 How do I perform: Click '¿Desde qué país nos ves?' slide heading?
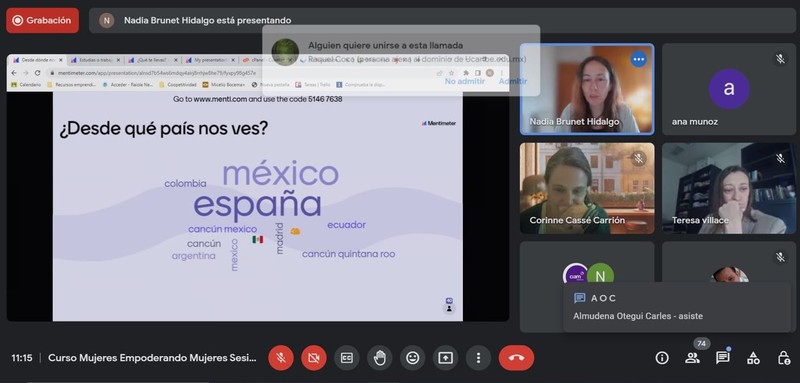click(163, 129)
